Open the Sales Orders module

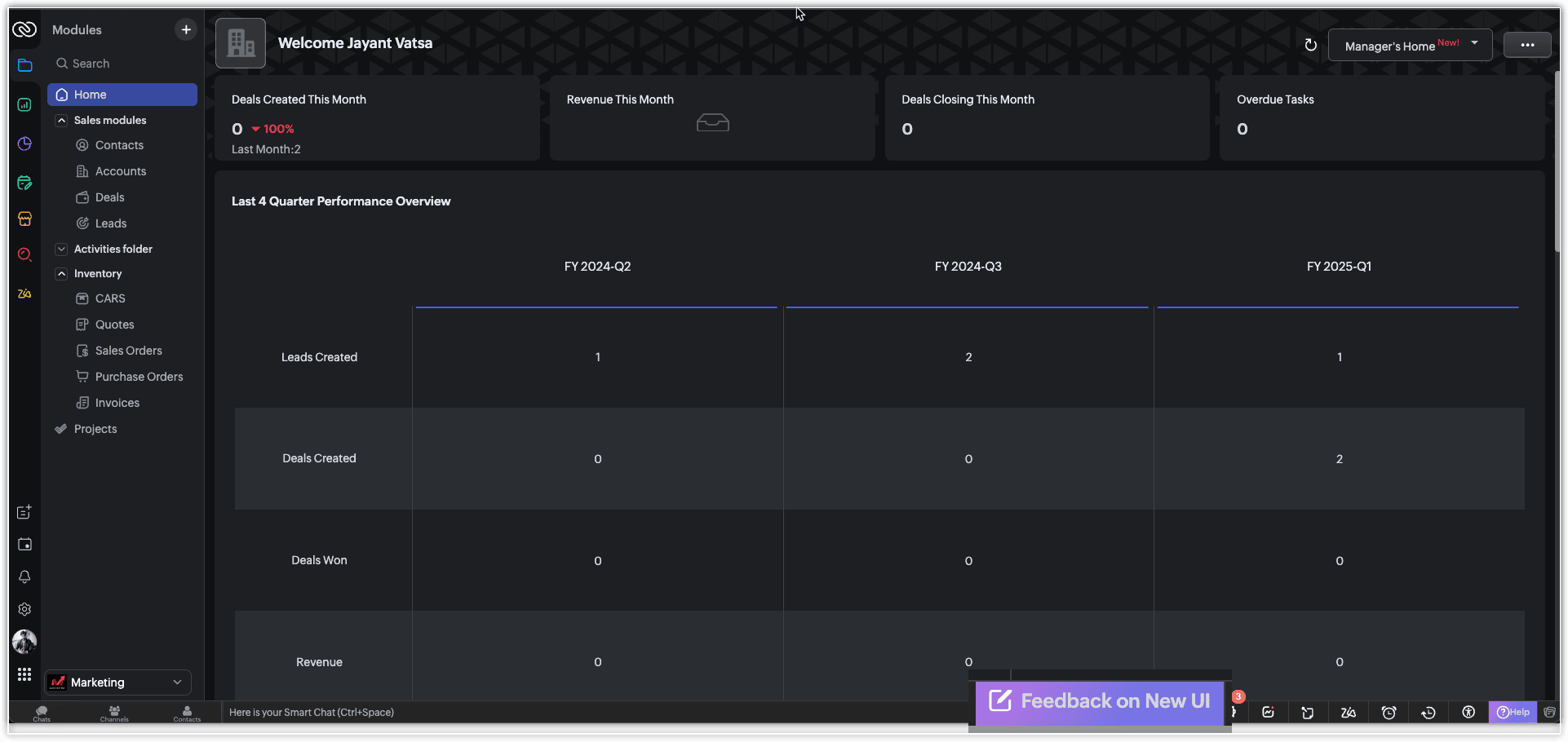point(128,351)
